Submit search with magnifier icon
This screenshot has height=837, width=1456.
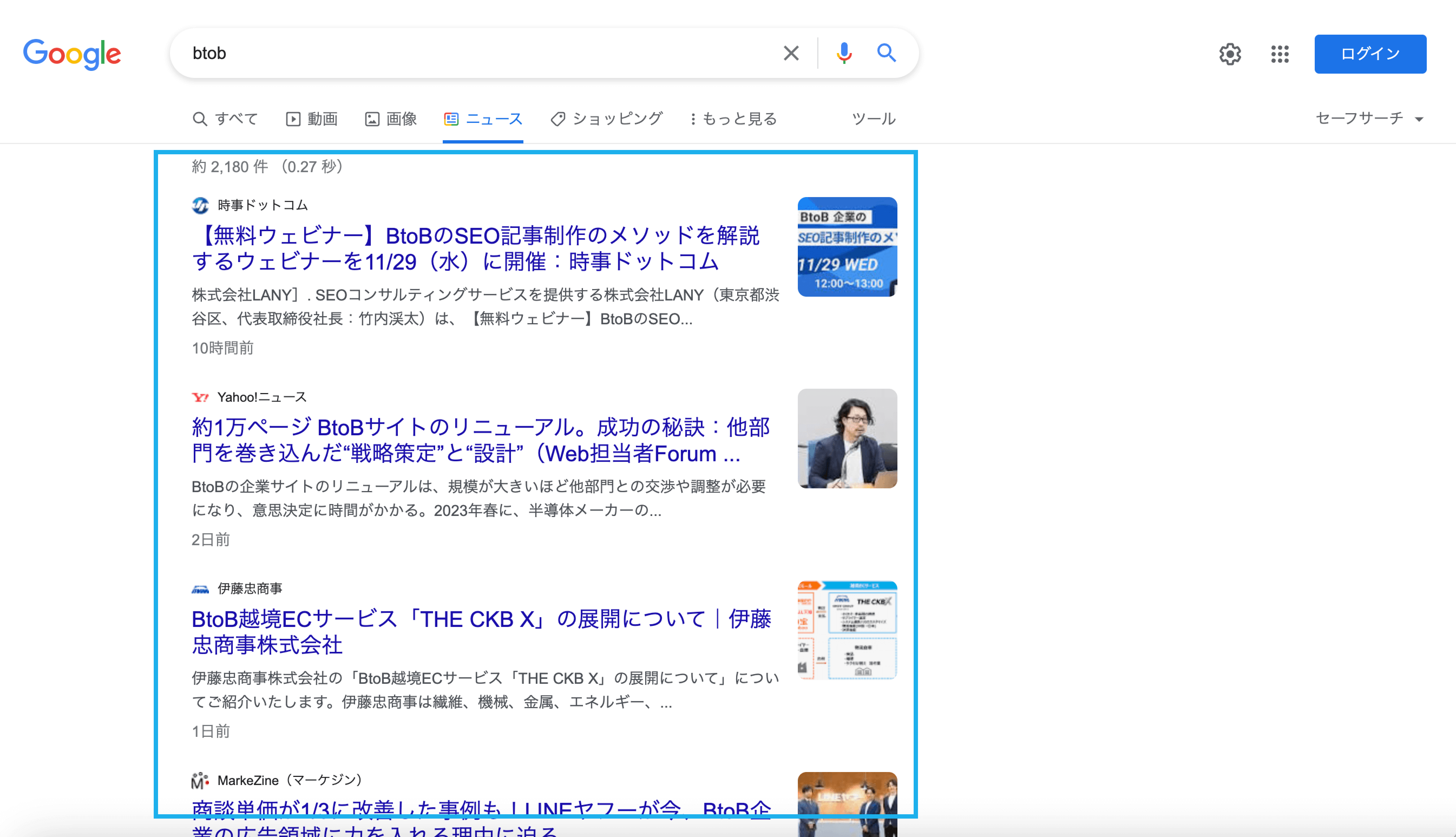click(x=887, y=53)
